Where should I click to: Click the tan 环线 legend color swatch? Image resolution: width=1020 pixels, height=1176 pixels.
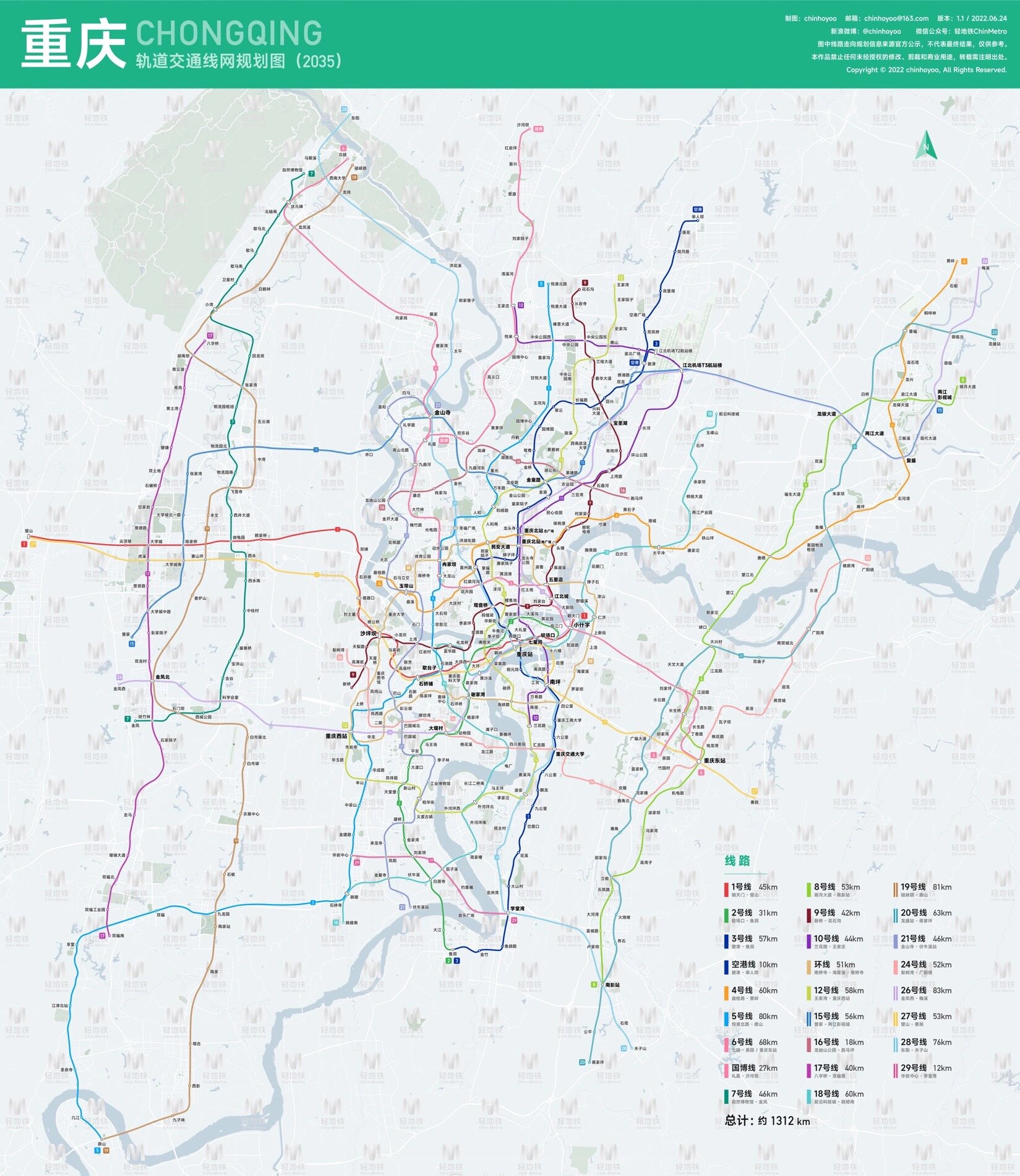(808, 968)
